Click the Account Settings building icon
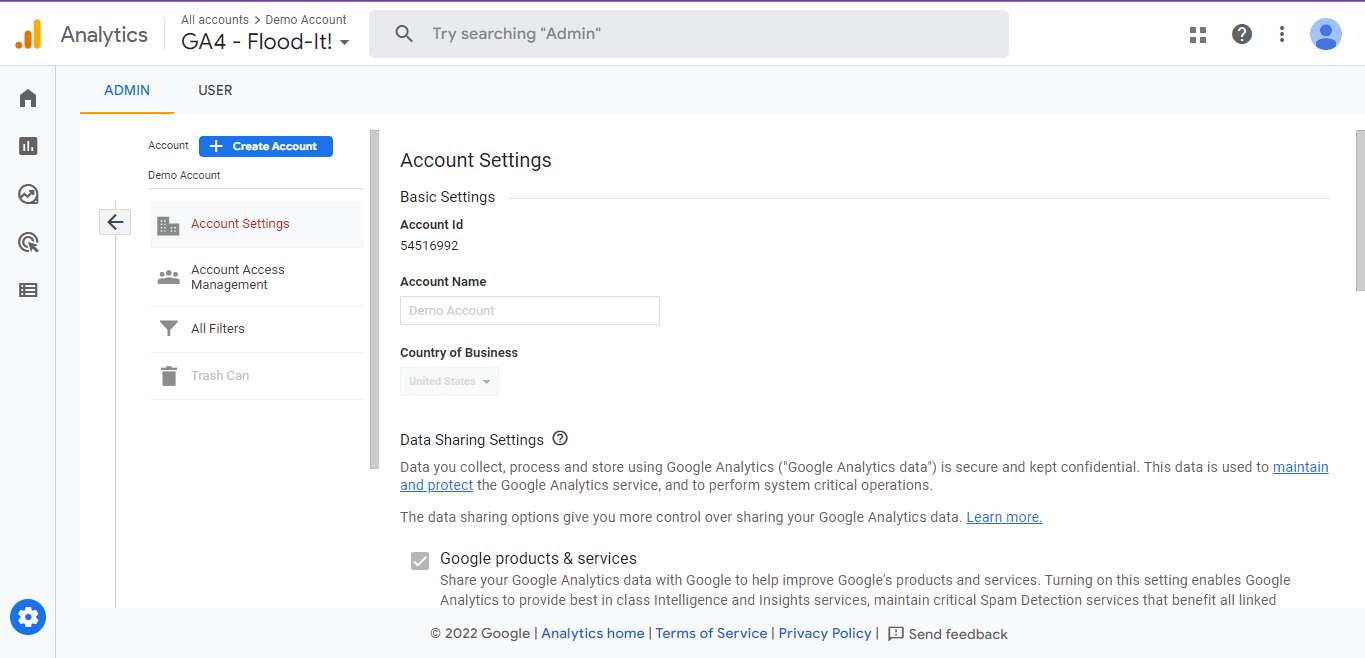Viewport: 1365px width, 658px height. [x=169, y=225]
